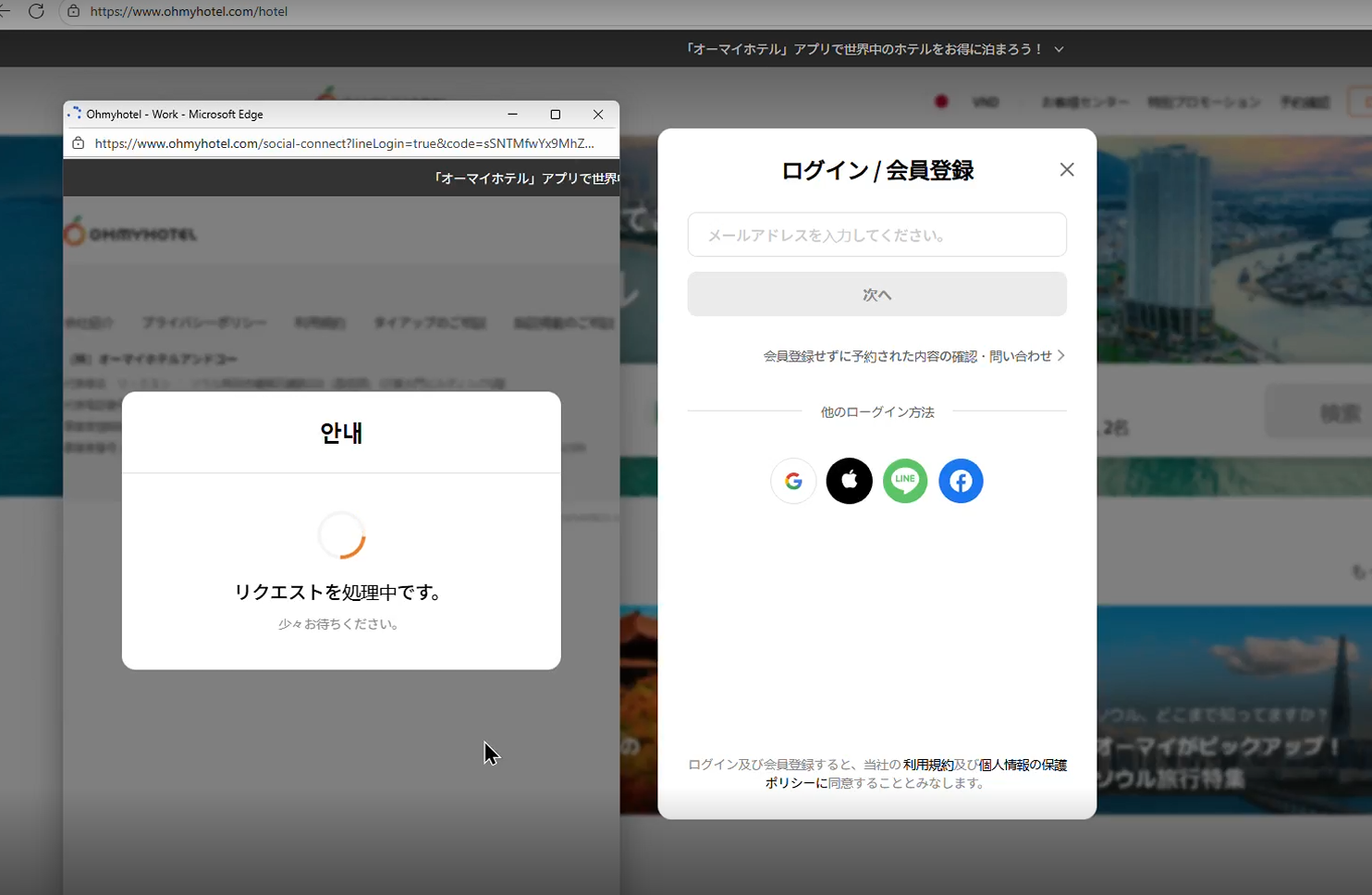
Task: Log in using the LINE icon
Action: pos(904,481)
